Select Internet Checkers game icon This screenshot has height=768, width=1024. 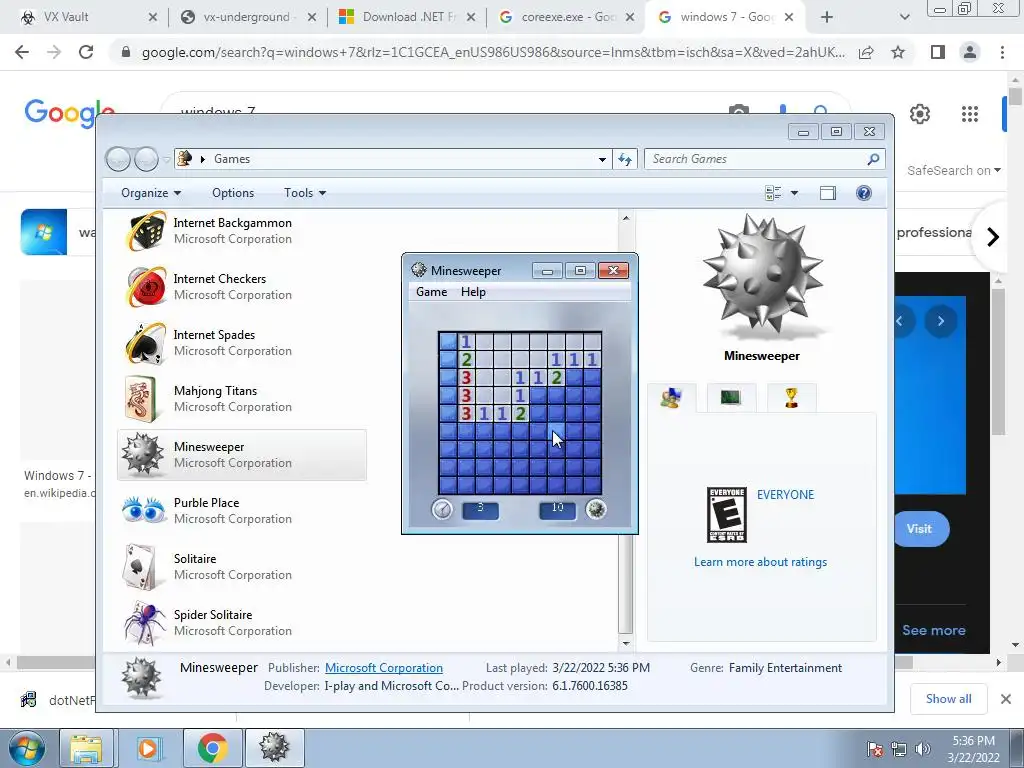[146, 287]
